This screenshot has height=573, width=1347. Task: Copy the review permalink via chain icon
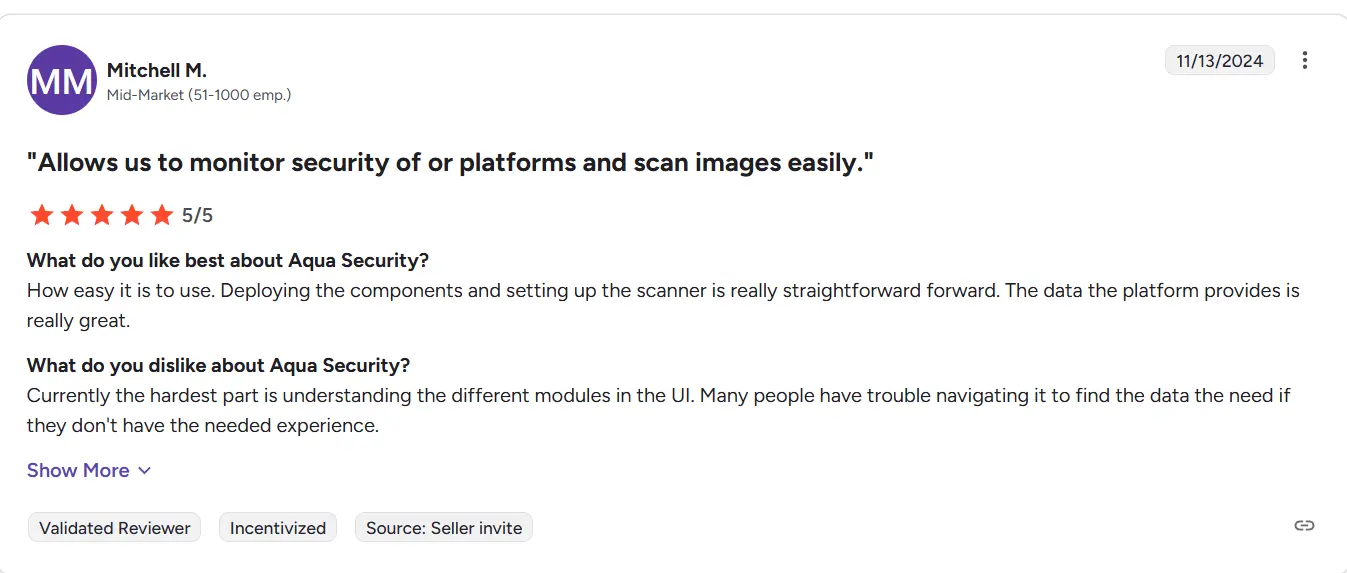[x=1304, y=526]
